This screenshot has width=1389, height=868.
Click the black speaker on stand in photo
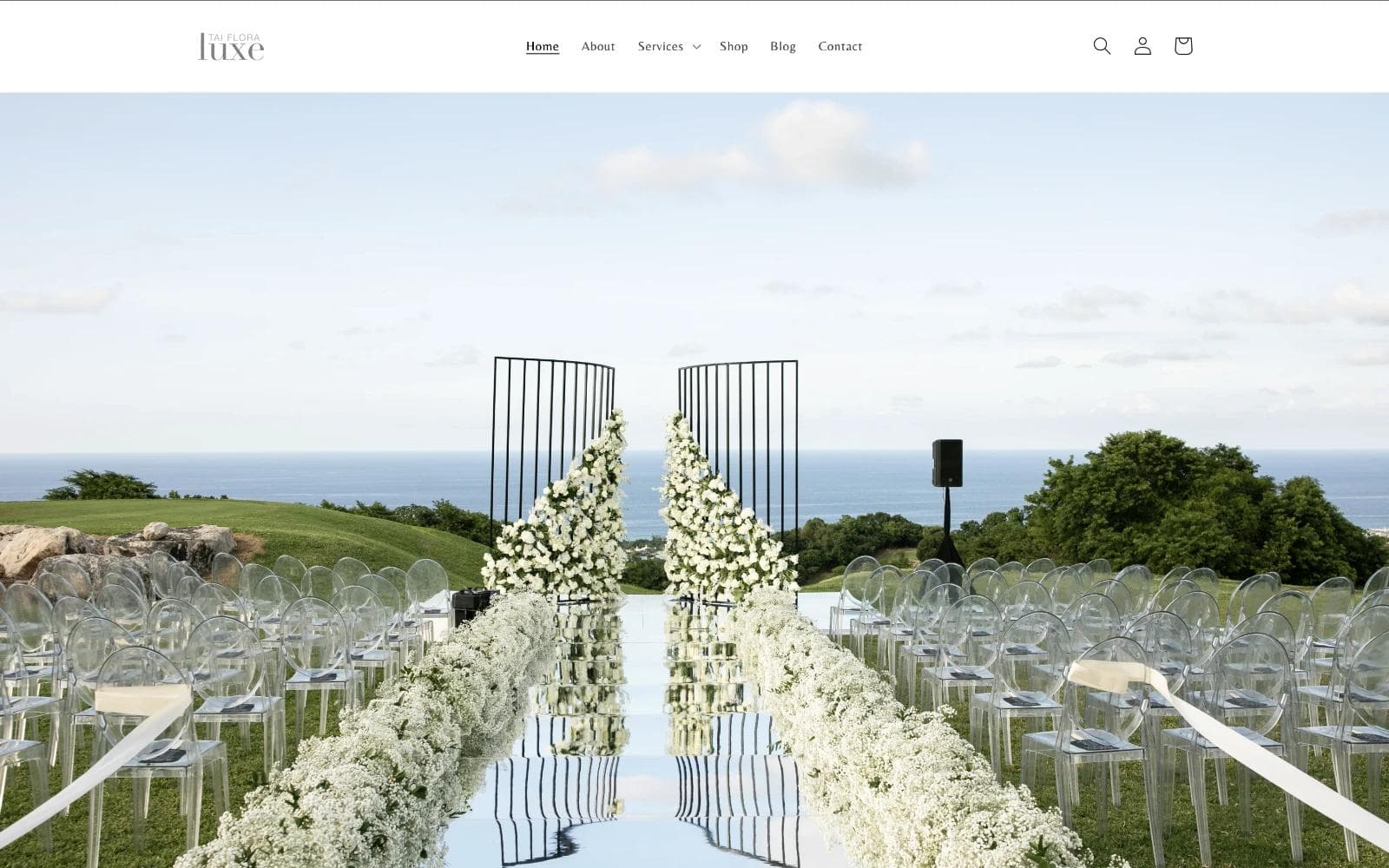click(947, 464)
